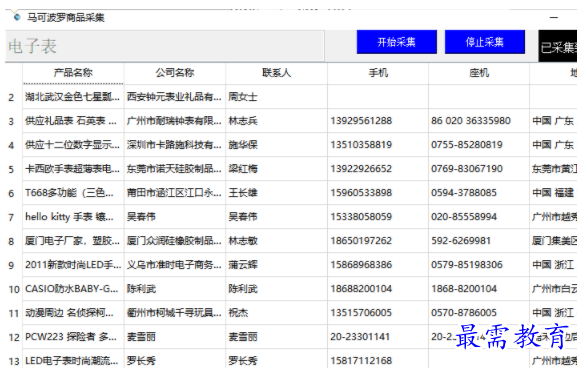Select phone cell 13922926652
Screen dimensions: 577x368
pyautogui.click(x=378, y=169)
